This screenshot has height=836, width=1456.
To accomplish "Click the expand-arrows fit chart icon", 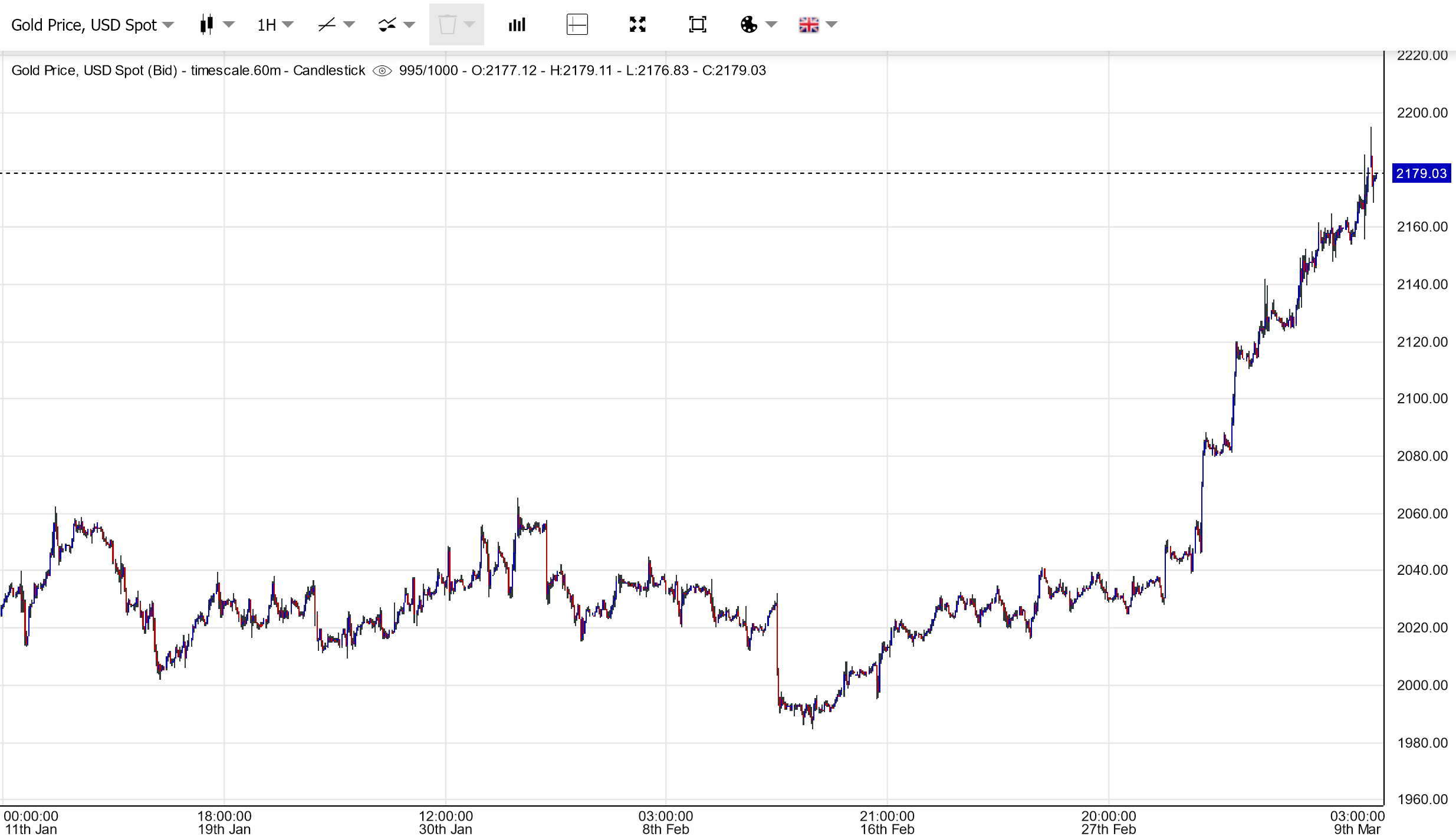I will pos(637,25).
